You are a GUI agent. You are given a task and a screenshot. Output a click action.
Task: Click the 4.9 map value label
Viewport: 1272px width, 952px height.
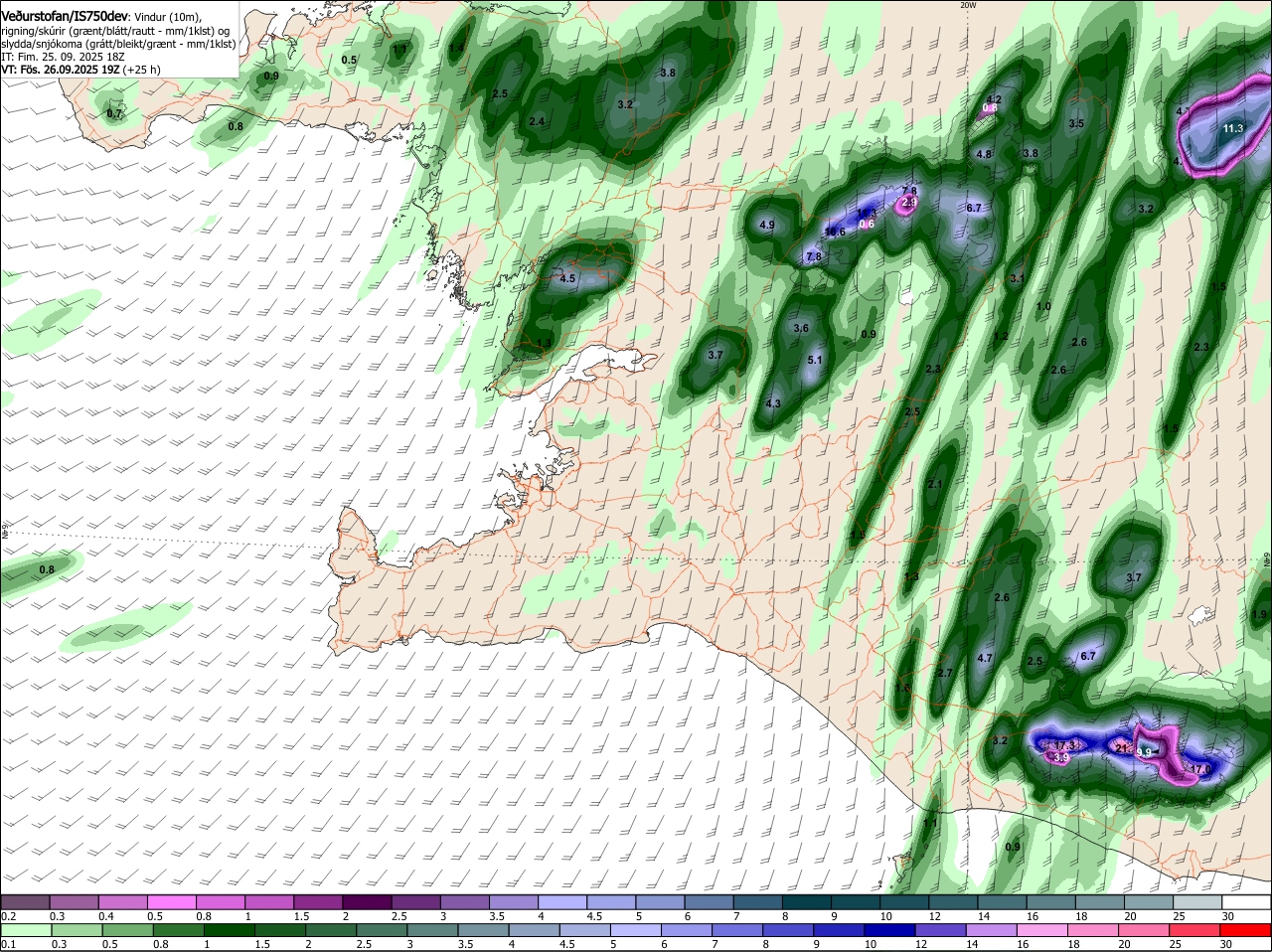coord(767,226)
